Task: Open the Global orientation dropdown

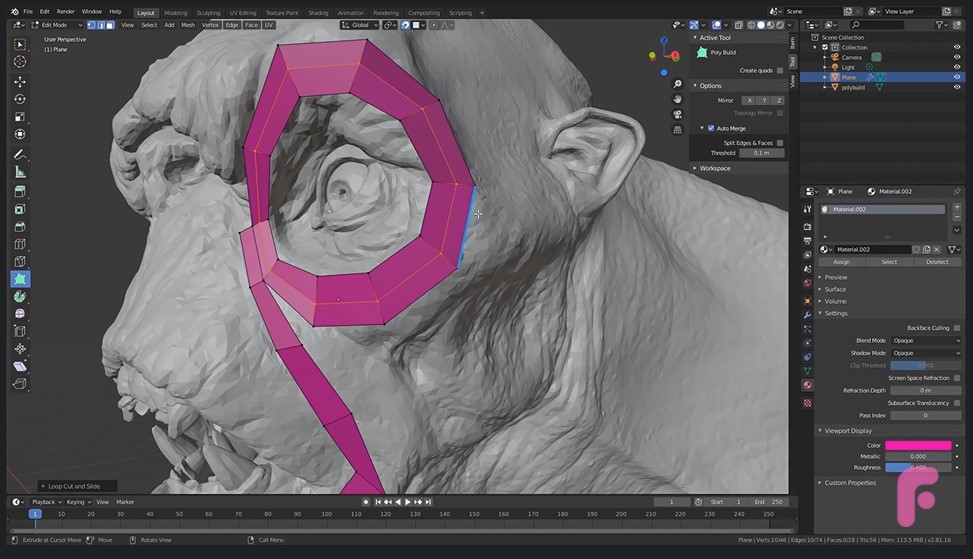Action: click(x=359, y=25)
